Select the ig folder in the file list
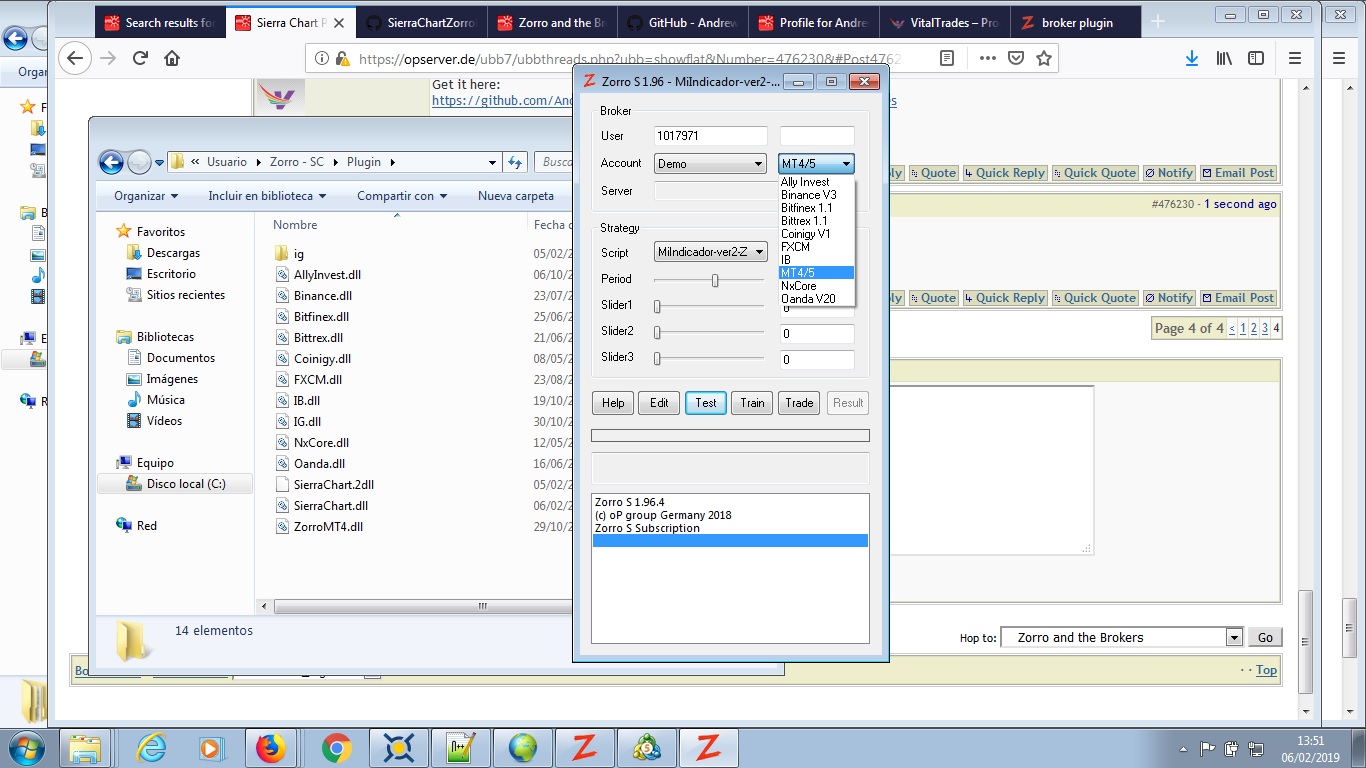 (x=298, y=254)
